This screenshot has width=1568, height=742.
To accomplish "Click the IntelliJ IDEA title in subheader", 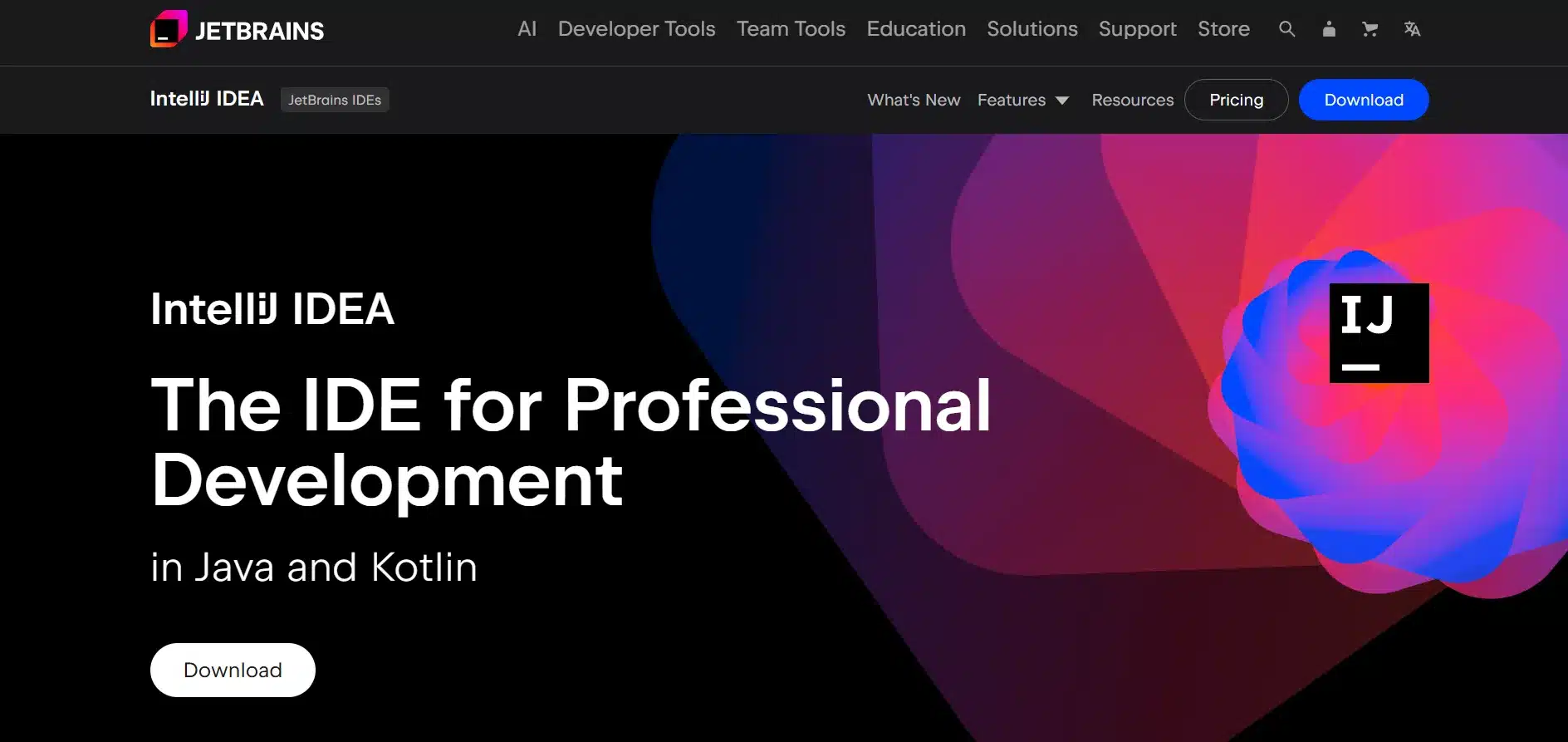I will coord(207,99).
